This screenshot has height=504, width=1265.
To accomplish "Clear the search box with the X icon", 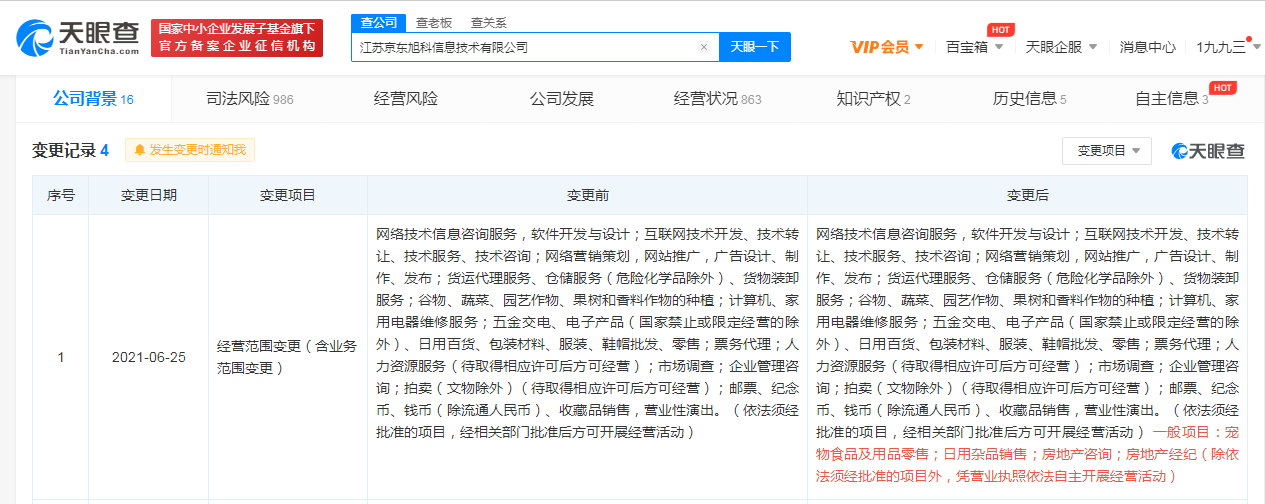I will (x=703, y=47).
